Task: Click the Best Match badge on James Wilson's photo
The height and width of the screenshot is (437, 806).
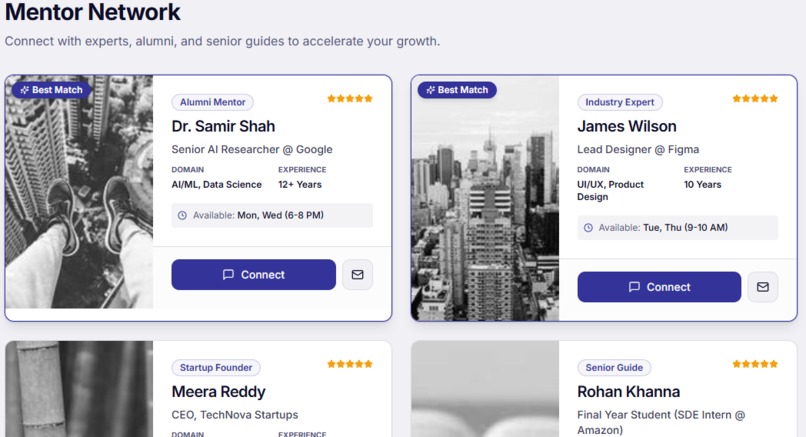Action: click(457, 90)
